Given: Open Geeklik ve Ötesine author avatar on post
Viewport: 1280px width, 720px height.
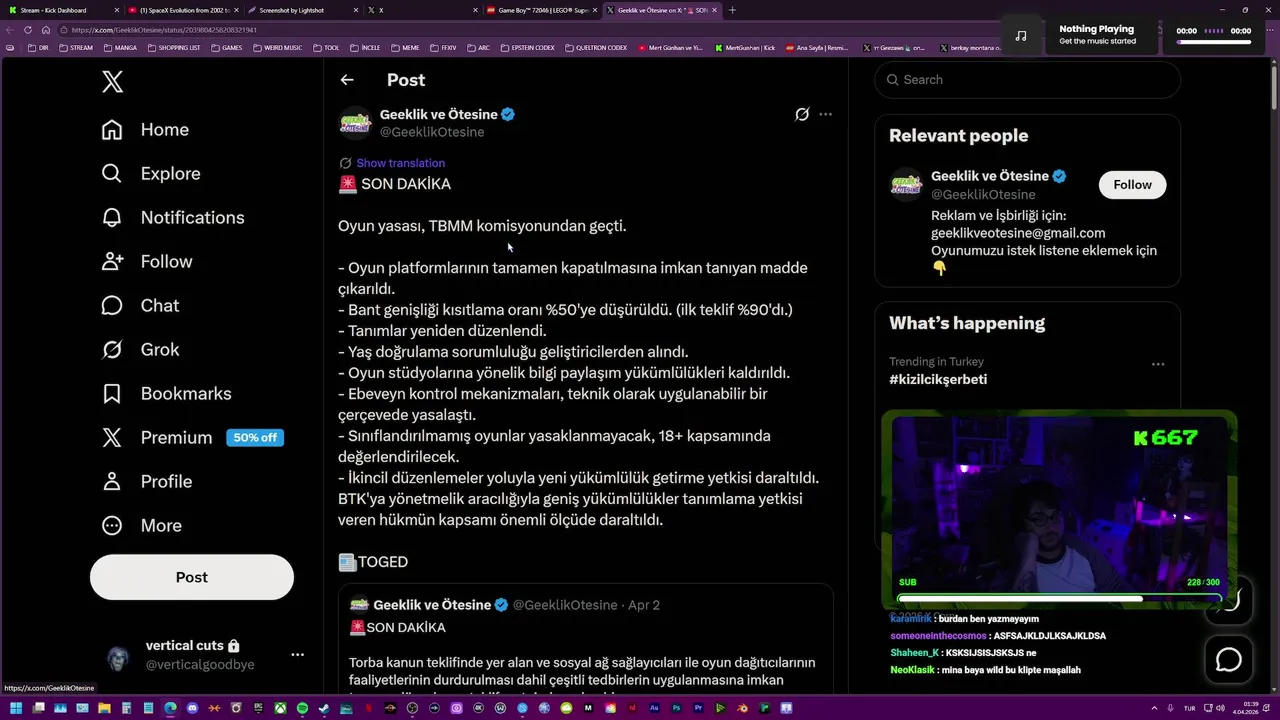Looking at the screenshot, I should pyautogui.click(x=355, y=123).
